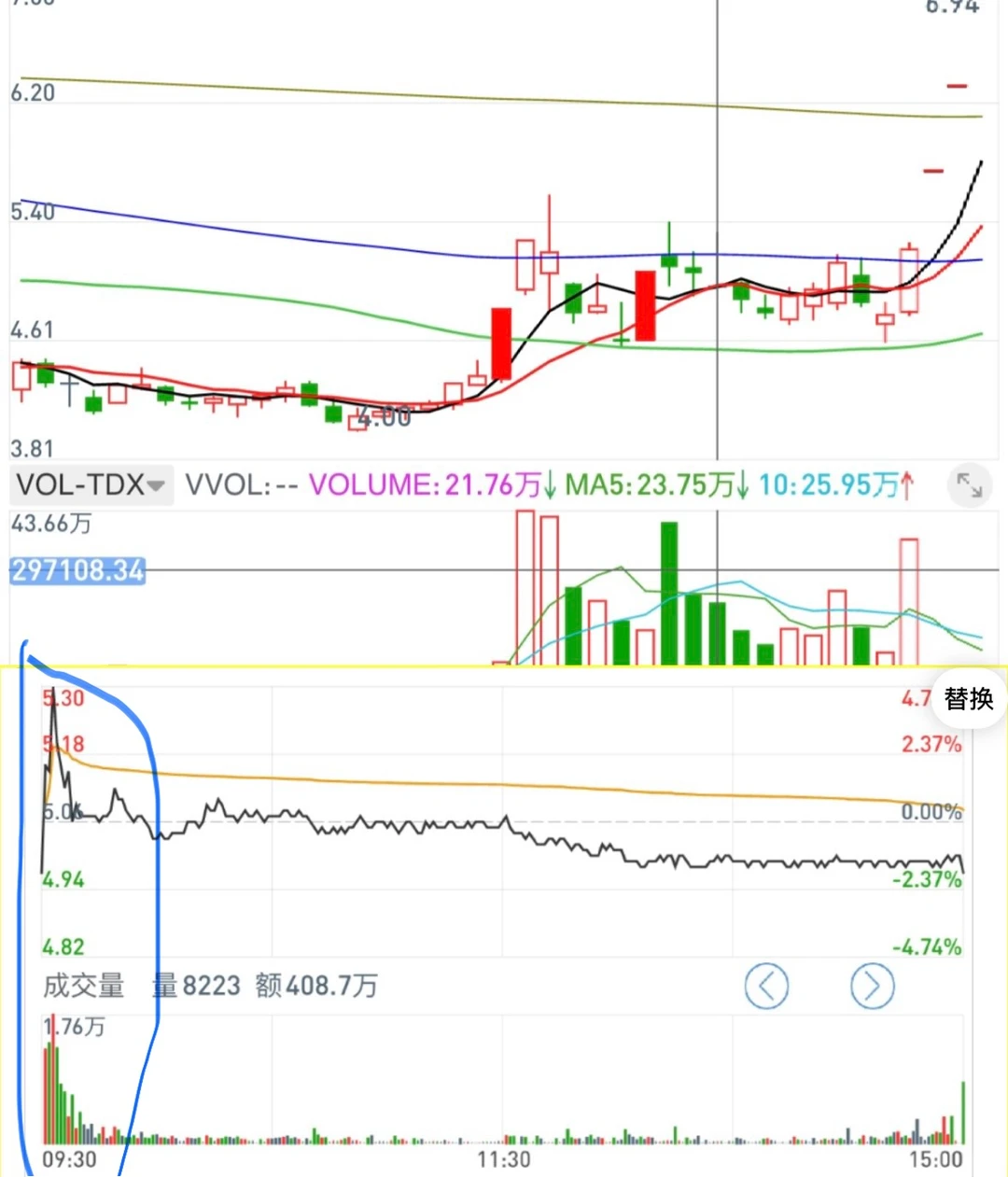Tap the 4.61 price axis label
The width and height of the screenshot is (1008, 1177).
click(33, 329)
